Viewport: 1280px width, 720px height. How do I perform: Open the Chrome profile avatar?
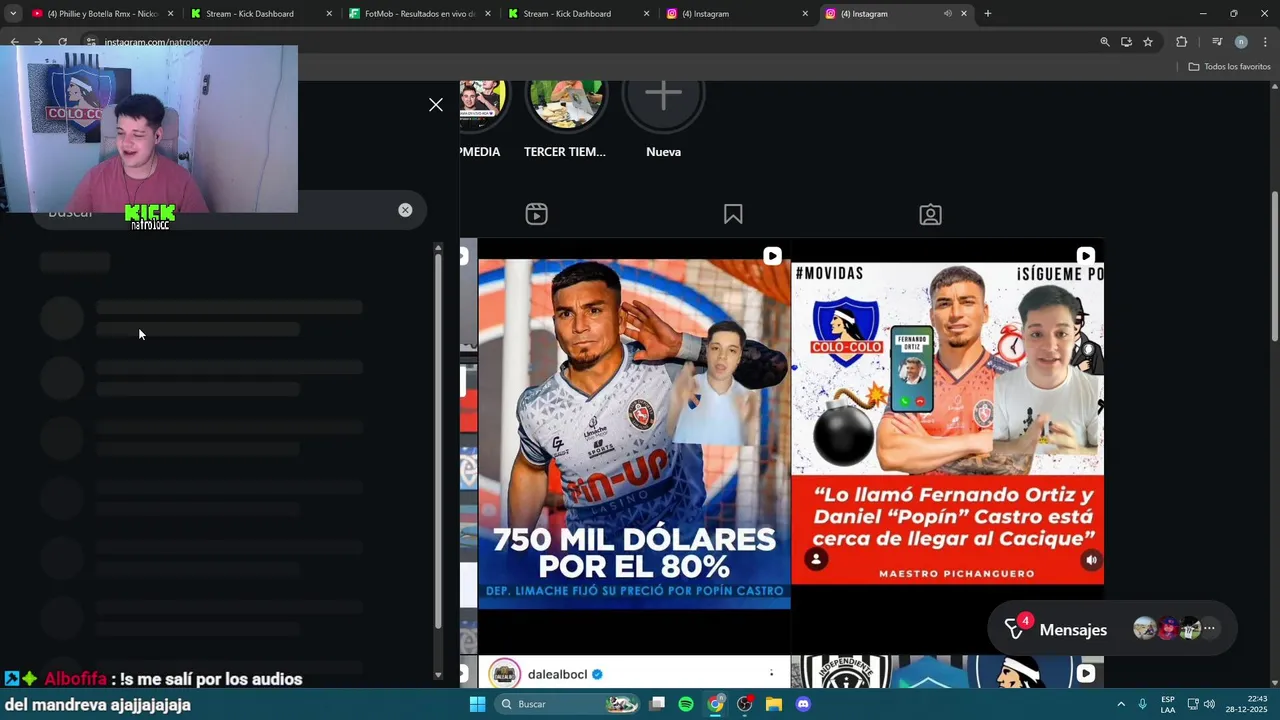1241,42
